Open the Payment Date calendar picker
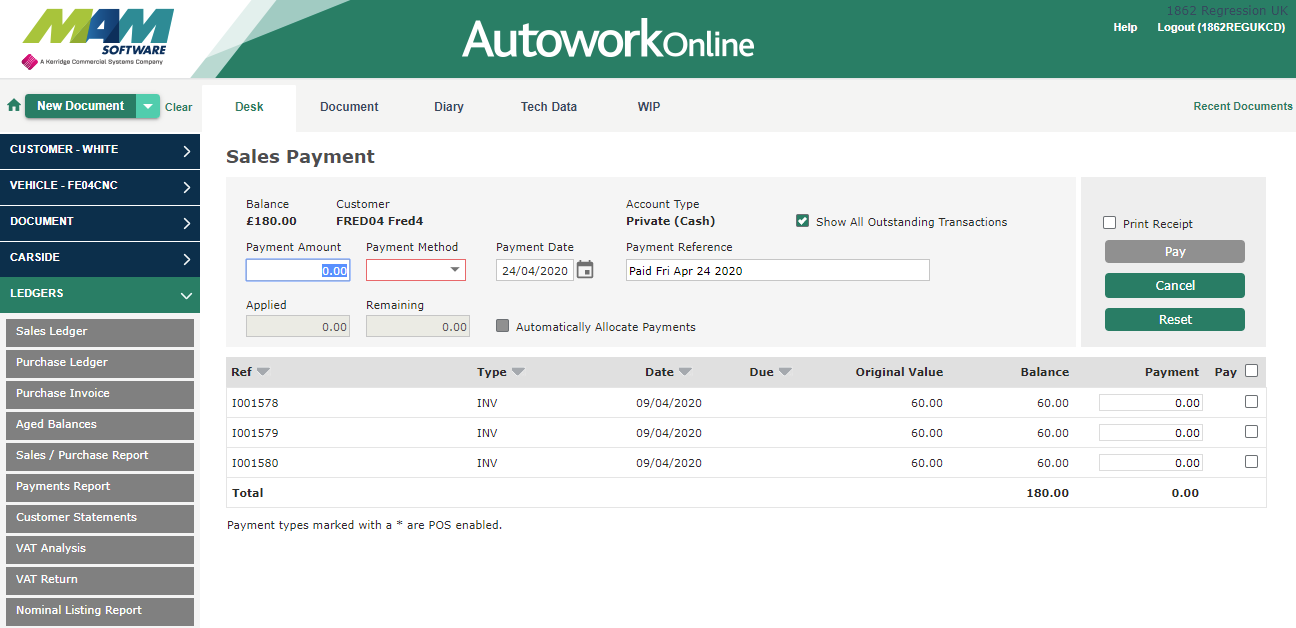 585,270
